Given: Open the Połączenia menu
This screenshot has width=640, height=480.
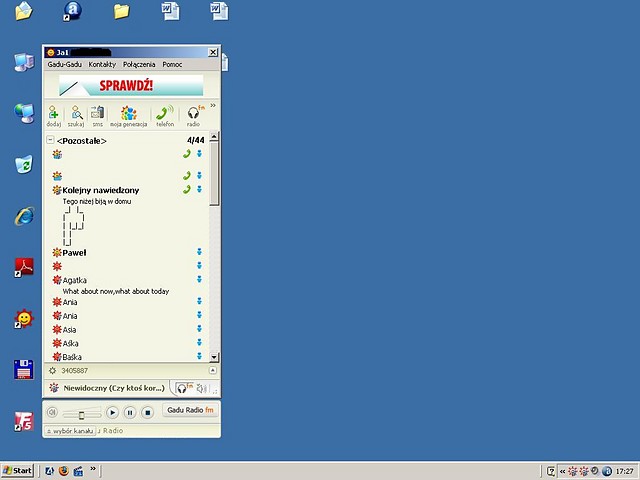Looking at the screenshot, I should click(139, 64).
